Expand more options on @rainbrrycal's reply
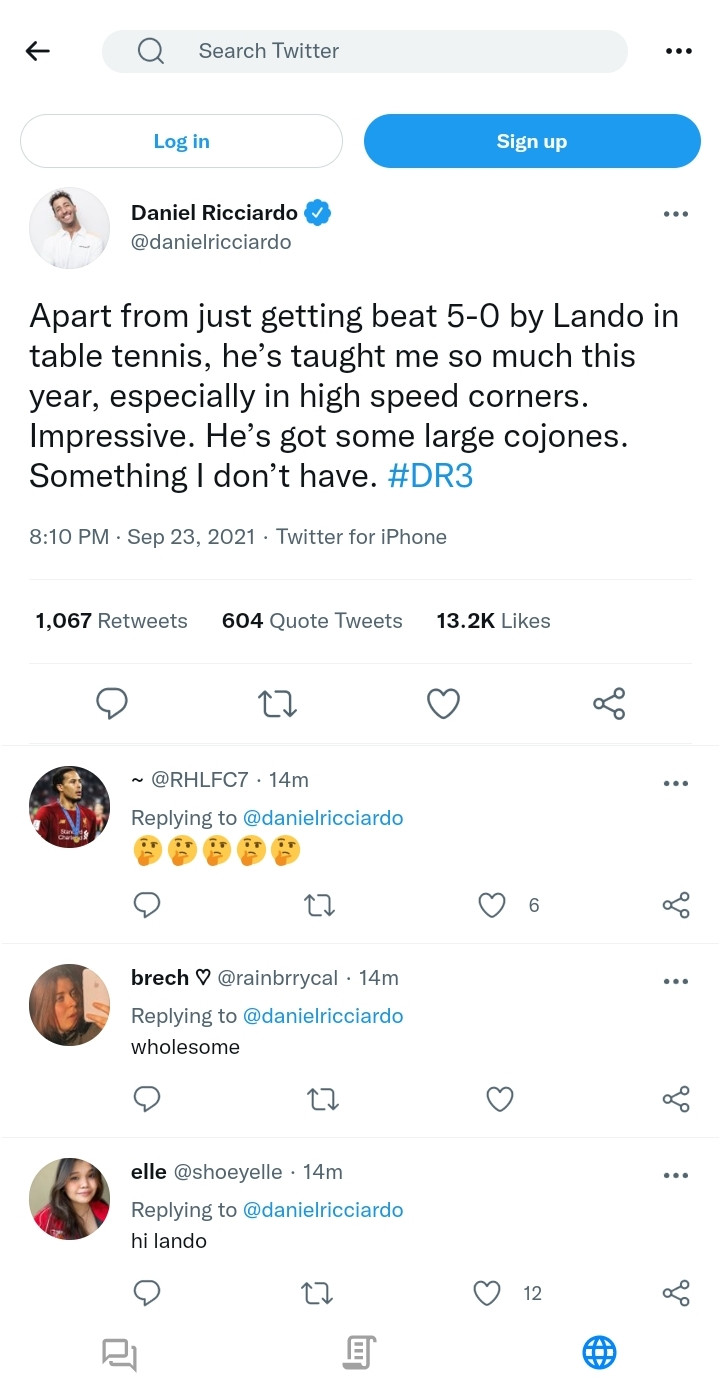The image size is (720, 1383). point(676,981)
